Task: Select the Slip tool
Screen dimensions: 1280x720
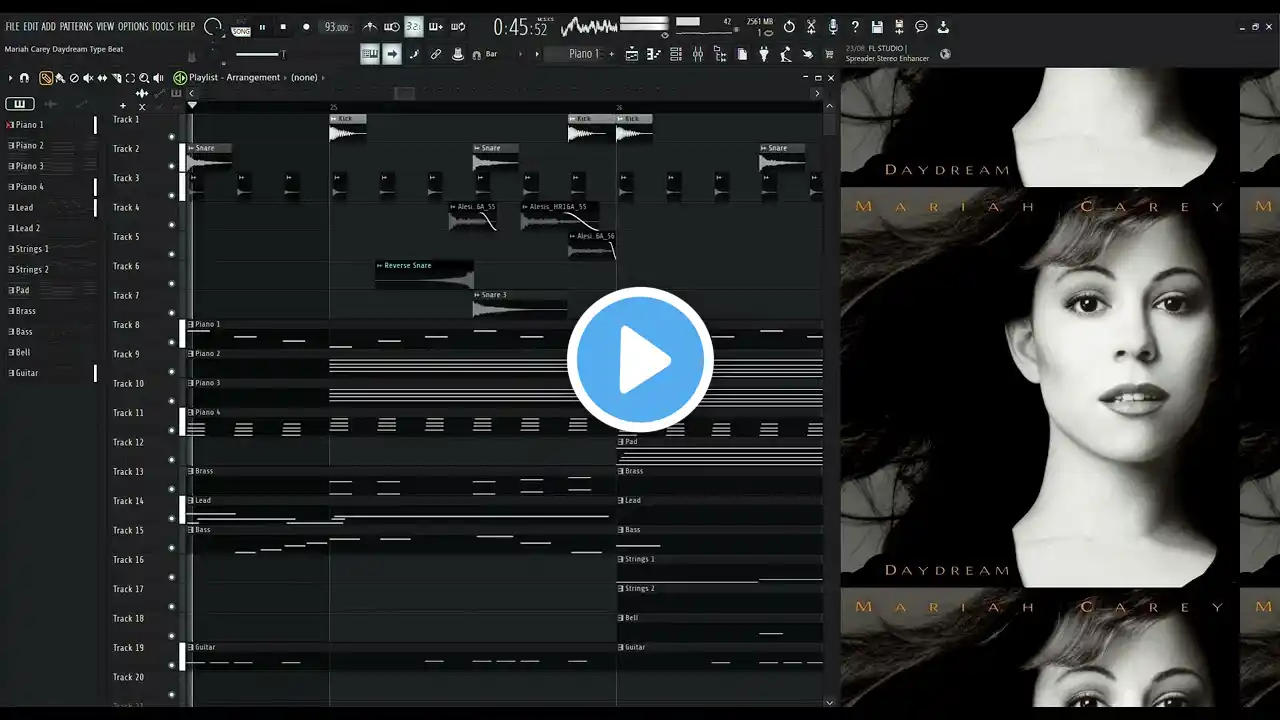Action: 102,78
